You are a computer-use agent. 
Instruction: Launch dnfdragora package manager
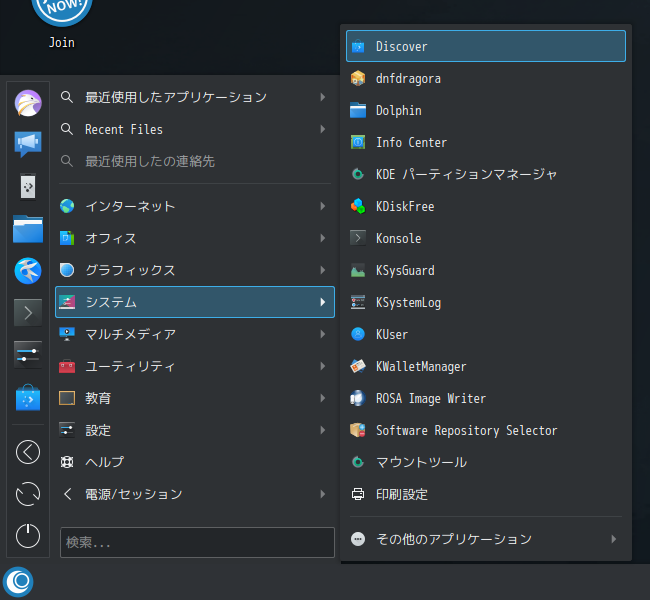[x=486, y=78]
